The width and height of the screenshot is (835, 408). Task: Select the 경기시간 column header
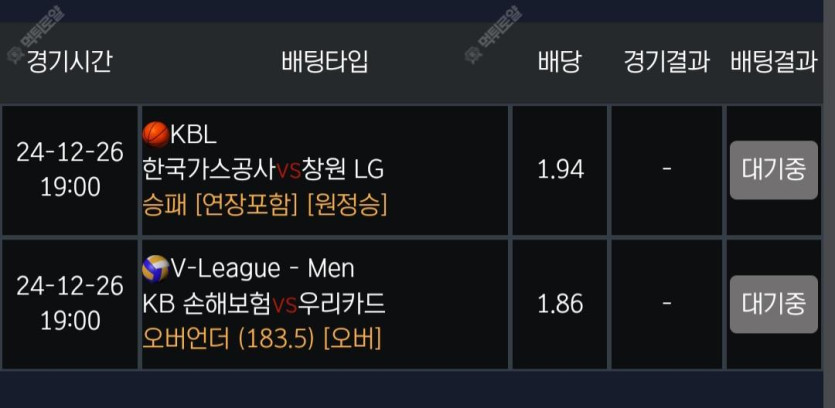pos(70,62)
